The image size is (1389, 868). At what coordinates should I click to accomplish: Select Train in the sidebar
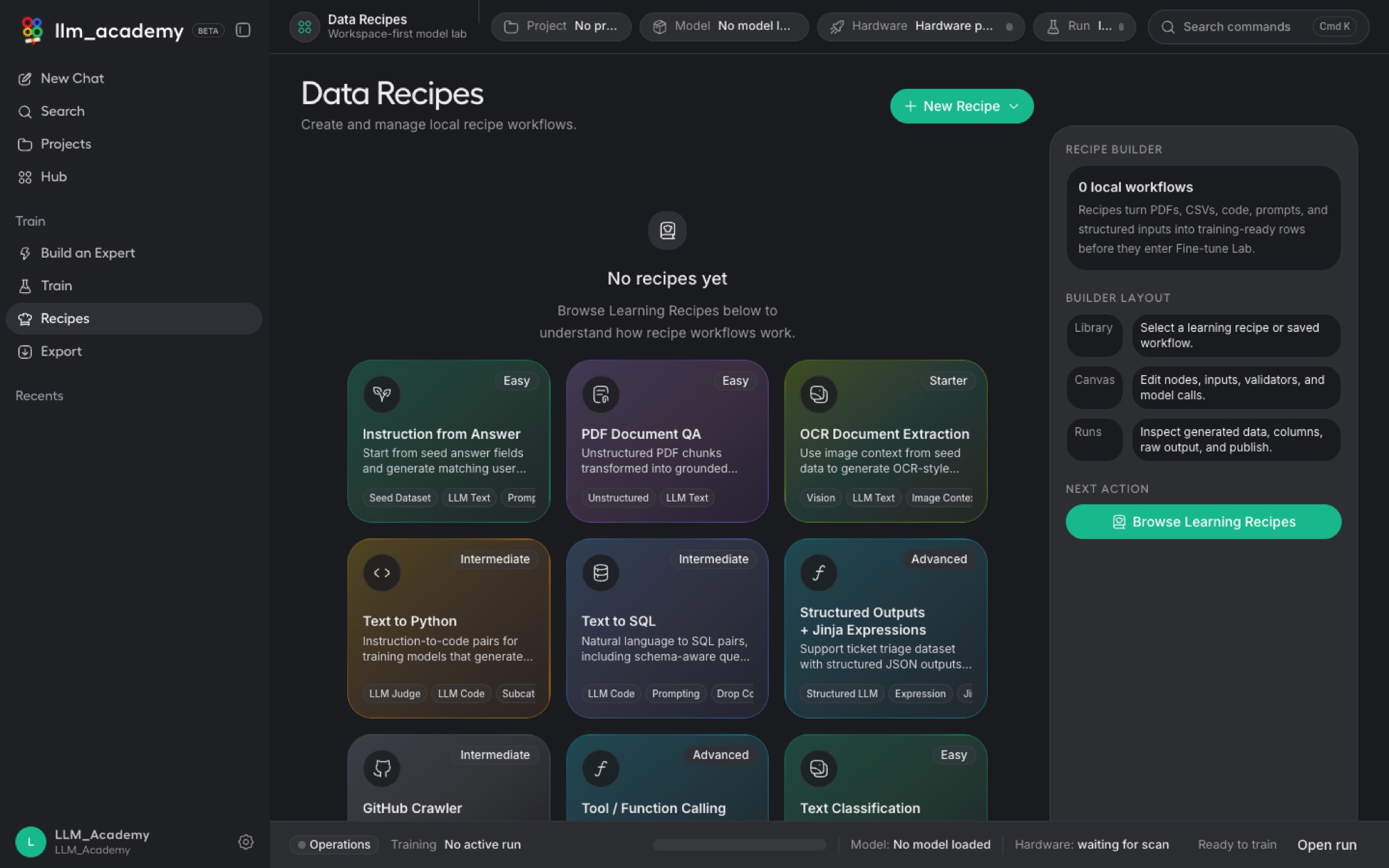(x=133, y=286)
